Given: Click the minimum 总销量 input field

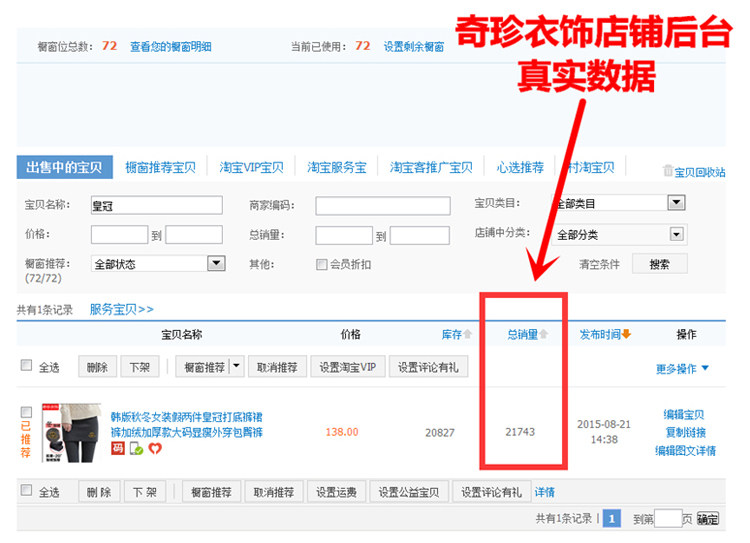Looking at the screenshot, I should pos(344,235).
